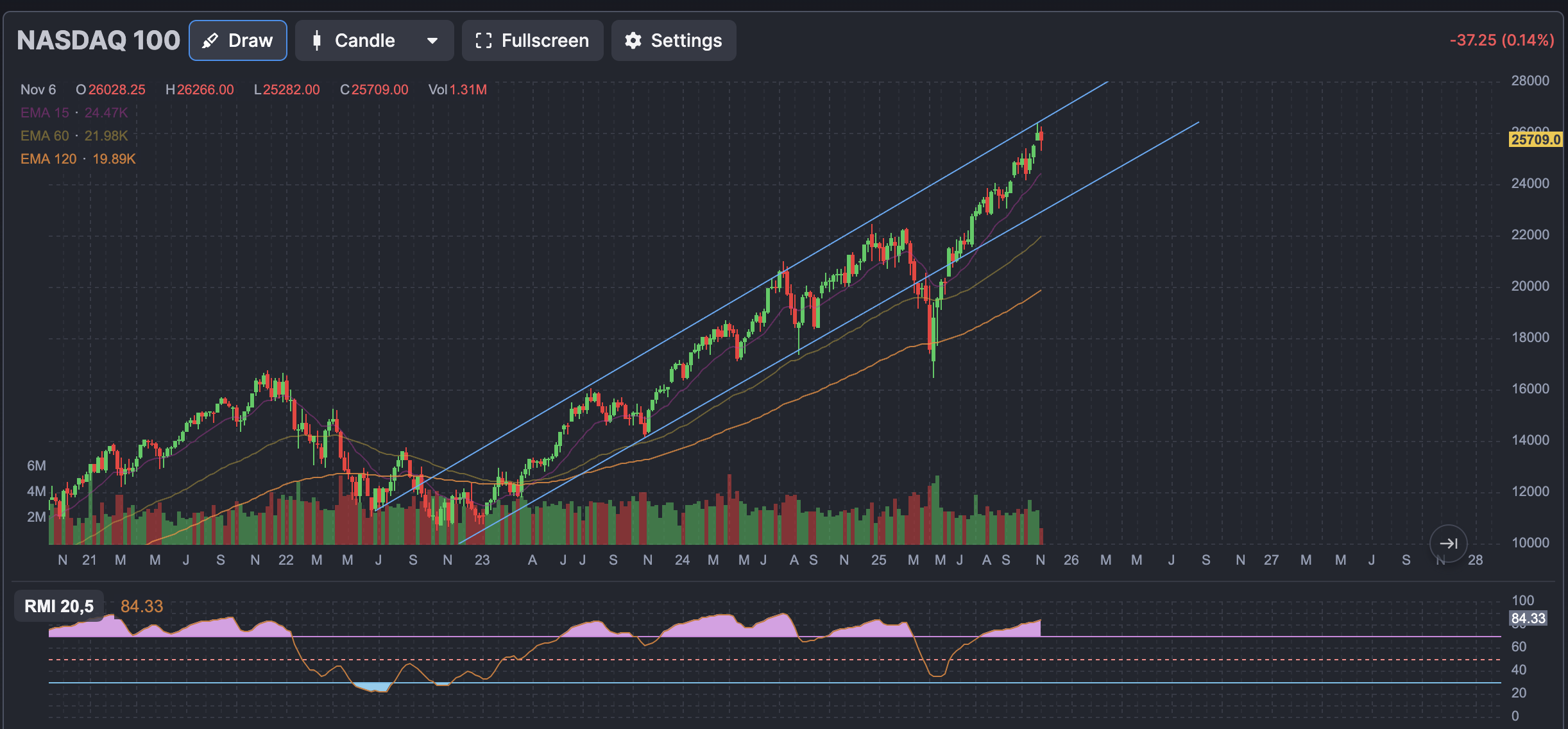The height and width of the screenshot is (729, 1568).
Task: Select the NASDAQ 100 title
Action: tap(98, 40)
